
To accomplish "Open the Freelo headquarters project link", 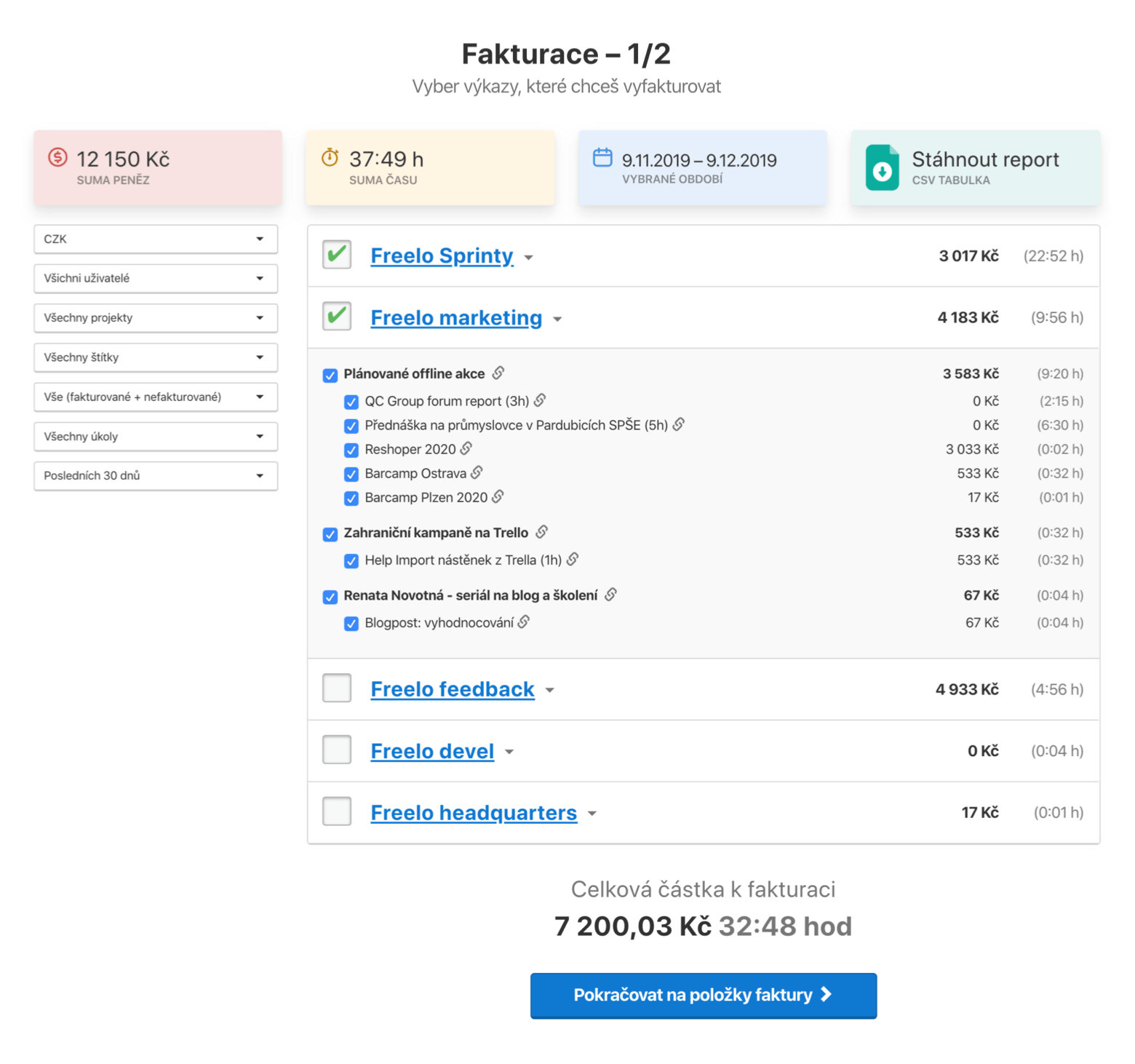I will tap(474, 813).
